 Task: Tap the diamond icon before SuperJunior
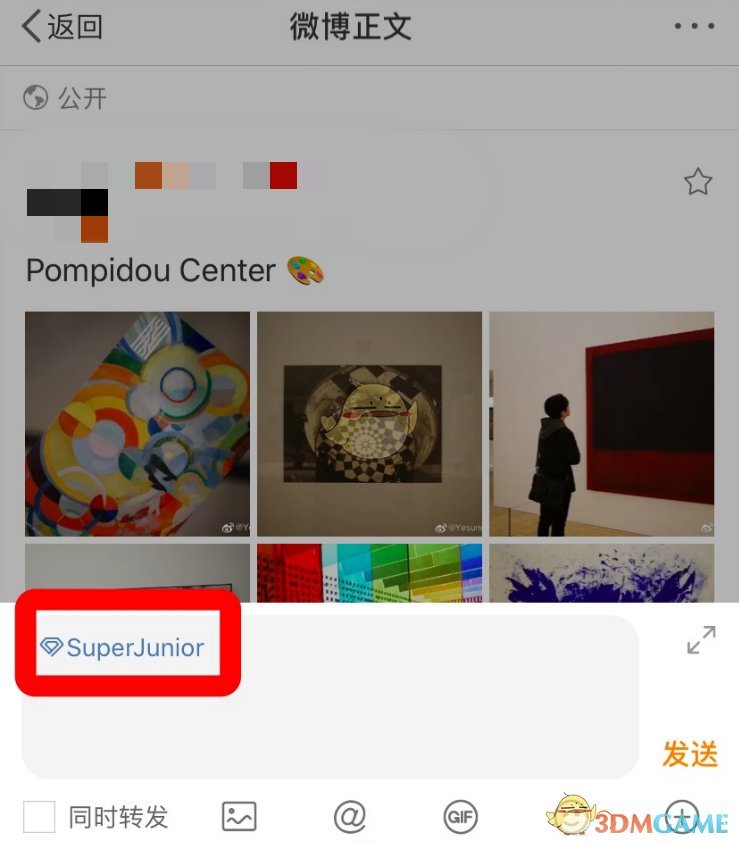52,647
